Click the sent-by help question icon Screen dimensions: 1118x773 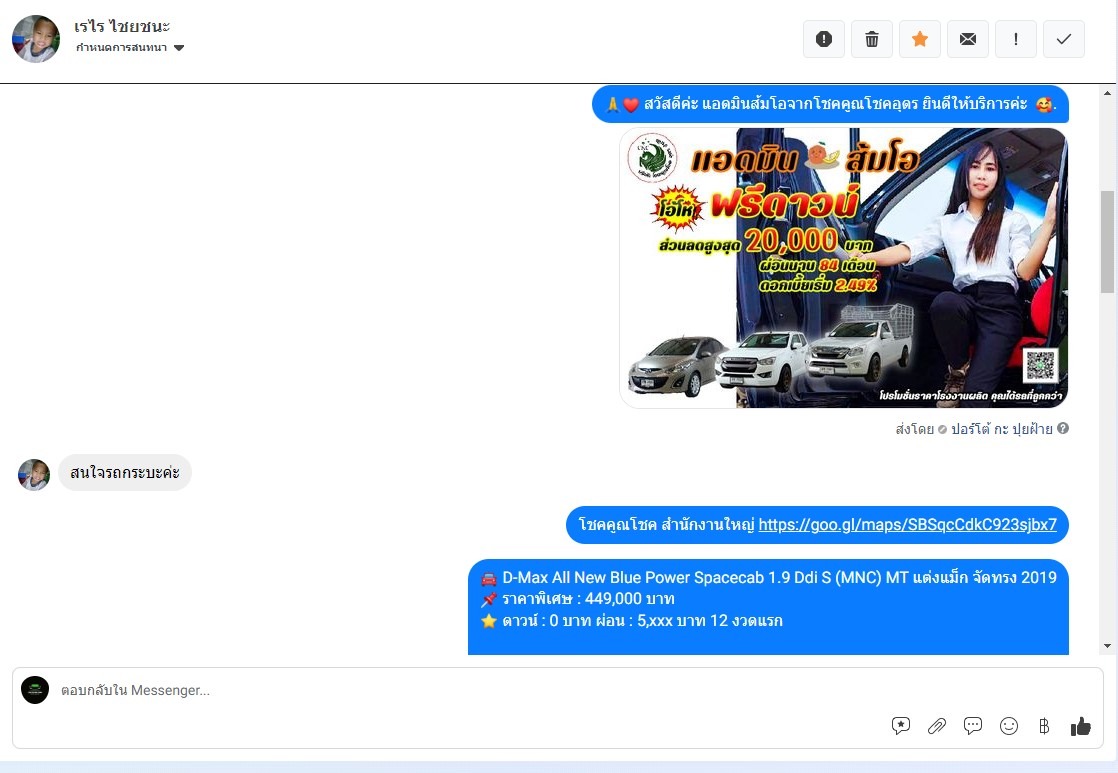click(x=1062, y=429)
